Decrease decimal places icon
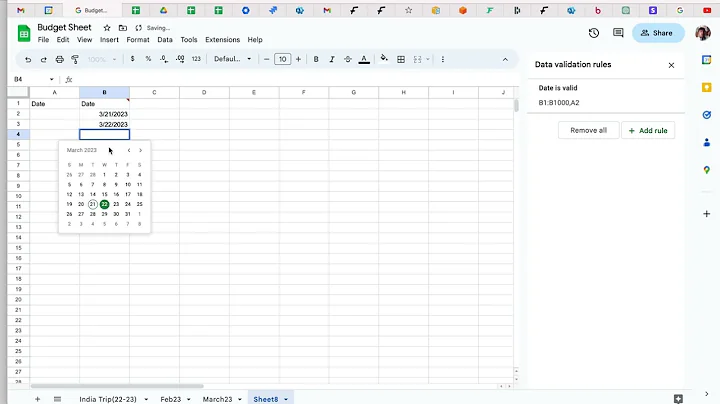720x404 pixels. point(164,59)
